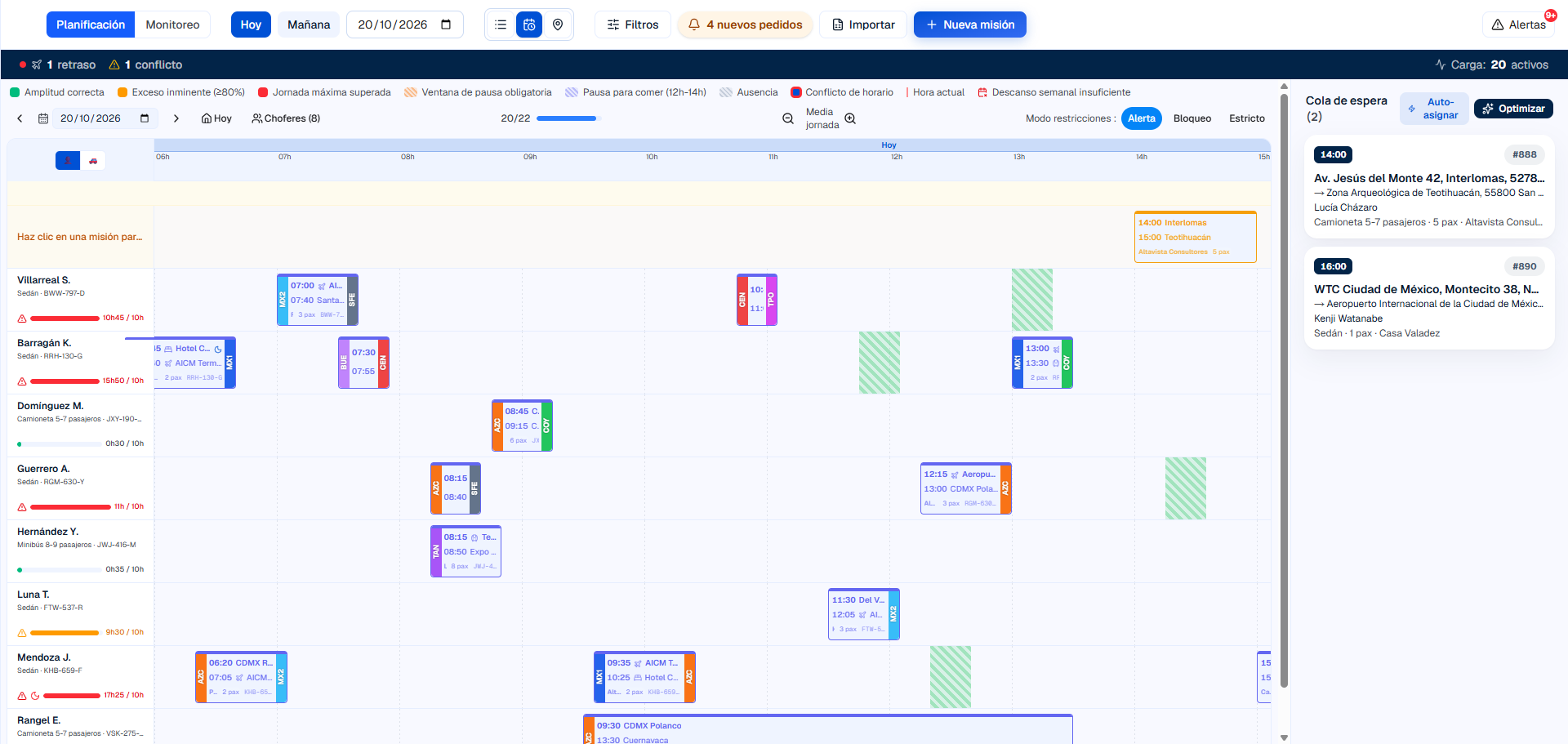Screen dimensions: 1568x744
Task: Open the 4 nuevos pedidos list
Action: (x=745, y=25)
